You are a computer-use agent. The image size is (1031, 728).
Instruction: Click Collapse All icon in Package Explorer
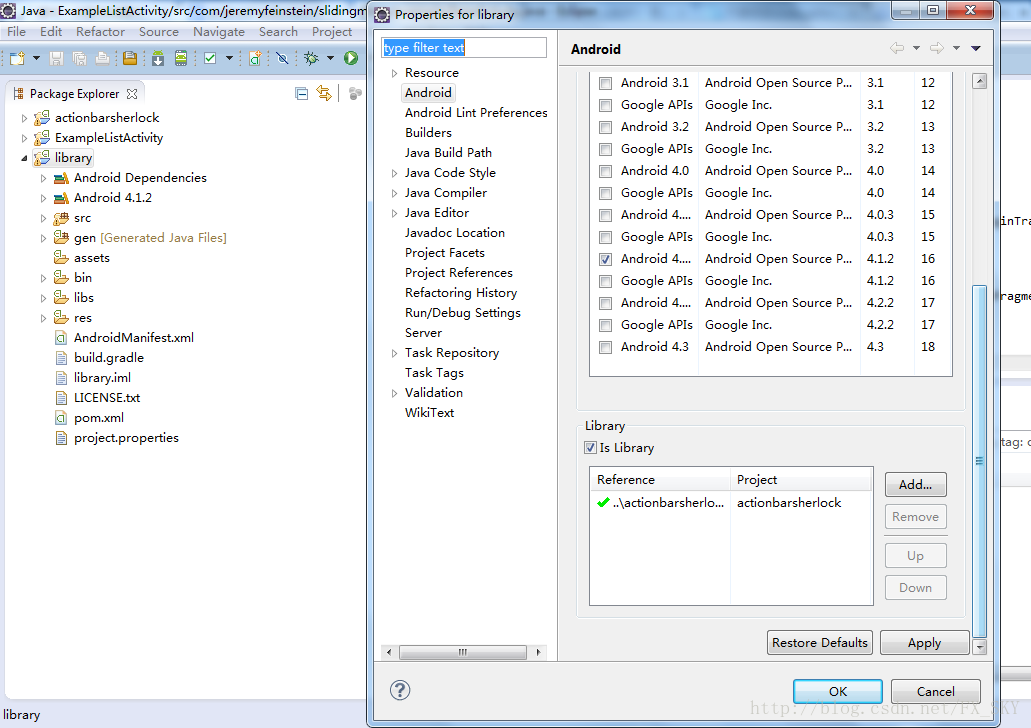[x=302, y=93]
